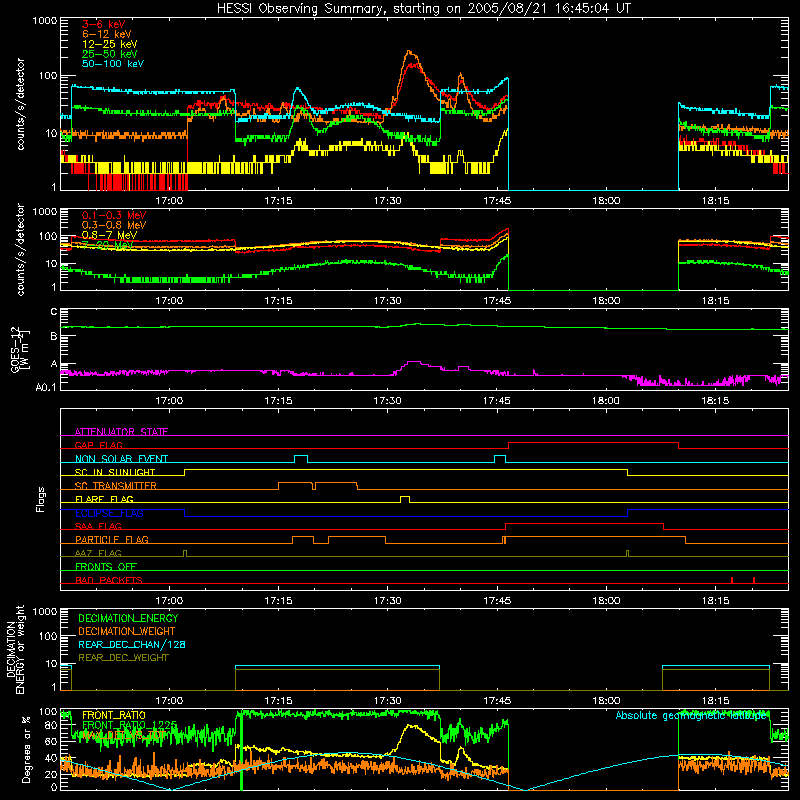Select the 25-50 keV legend label
Image resolution: width=800 pixels, height=800 pixels.
coord(110,54)
